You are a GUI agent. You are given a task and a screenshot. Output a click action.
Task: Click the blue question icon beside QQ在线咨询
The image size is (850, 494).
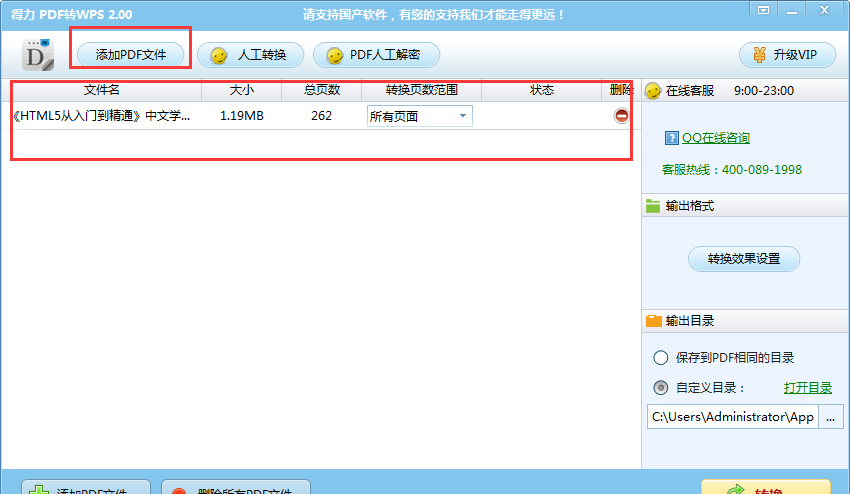click(671, 138)
